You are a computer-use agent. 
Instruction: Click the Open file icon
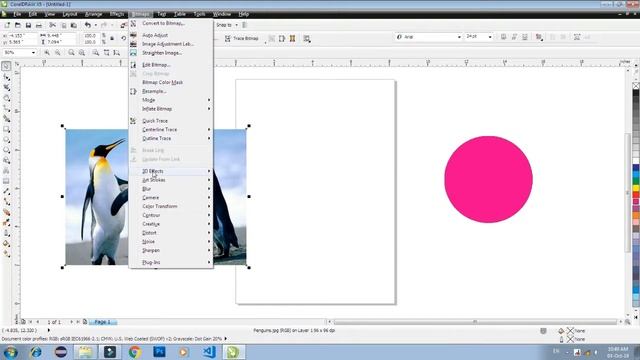point(18,25)
